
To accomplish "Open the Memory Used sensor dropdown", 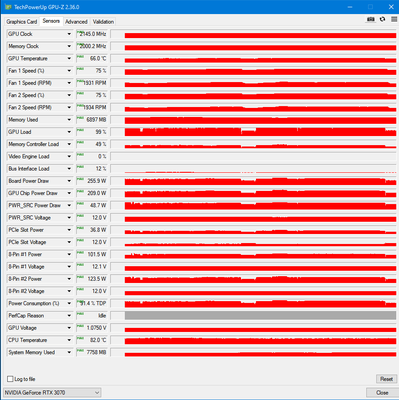I will [x=69, y=120].
